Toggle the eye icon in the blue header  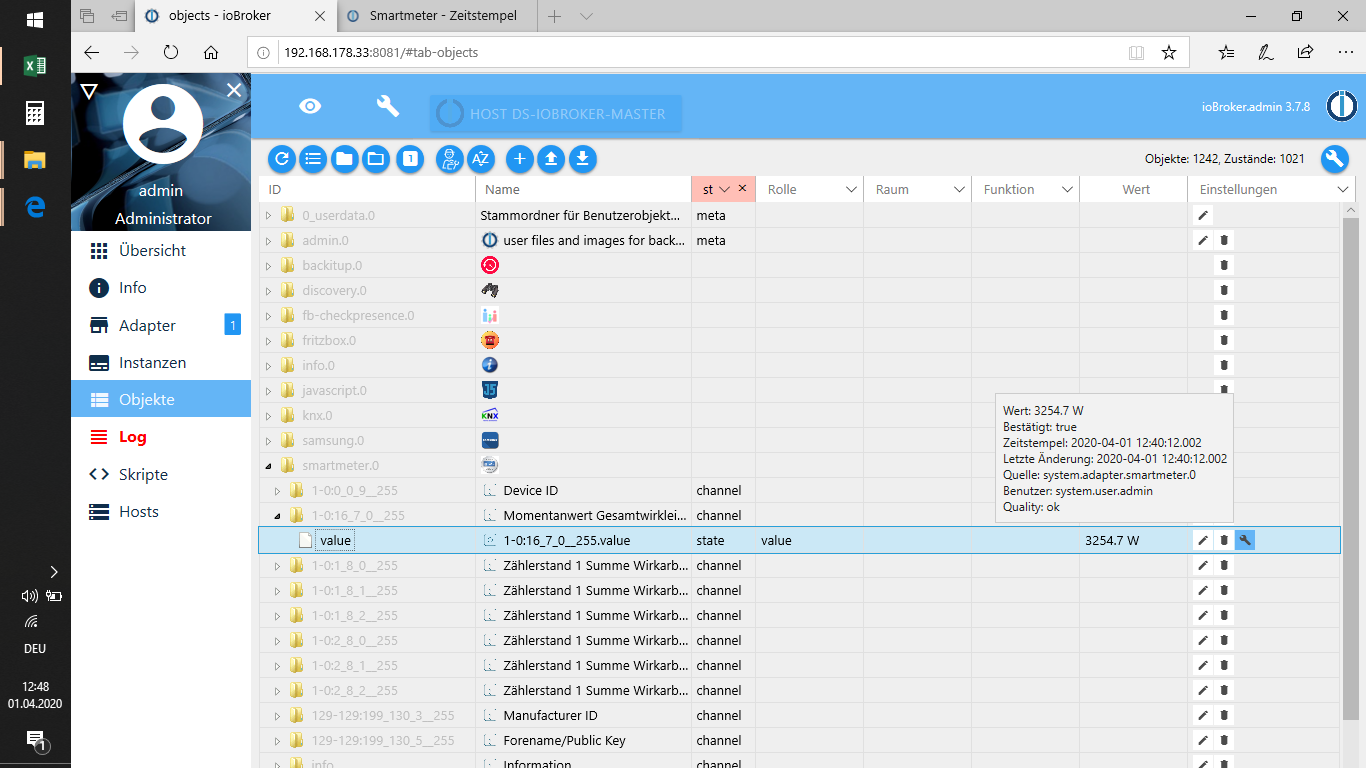311,106
